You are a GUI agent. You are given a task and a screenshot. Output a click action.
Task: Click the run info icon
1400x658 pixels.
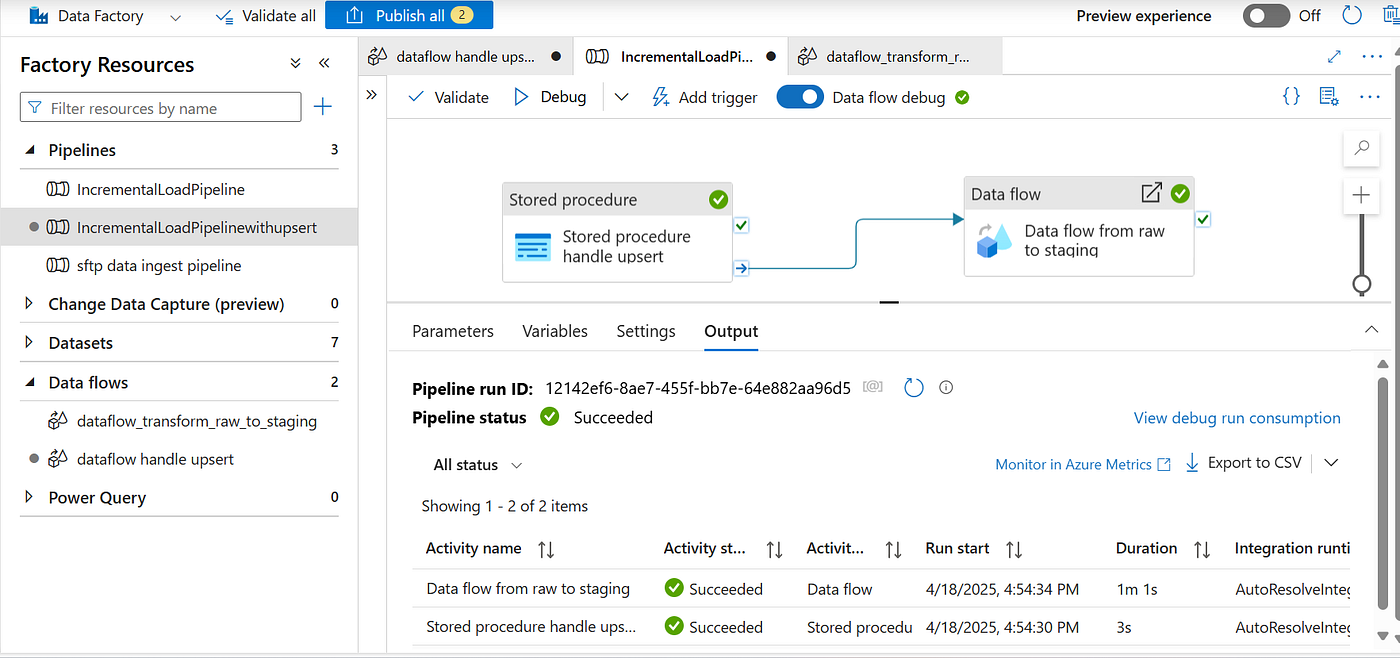click(946, 387)
